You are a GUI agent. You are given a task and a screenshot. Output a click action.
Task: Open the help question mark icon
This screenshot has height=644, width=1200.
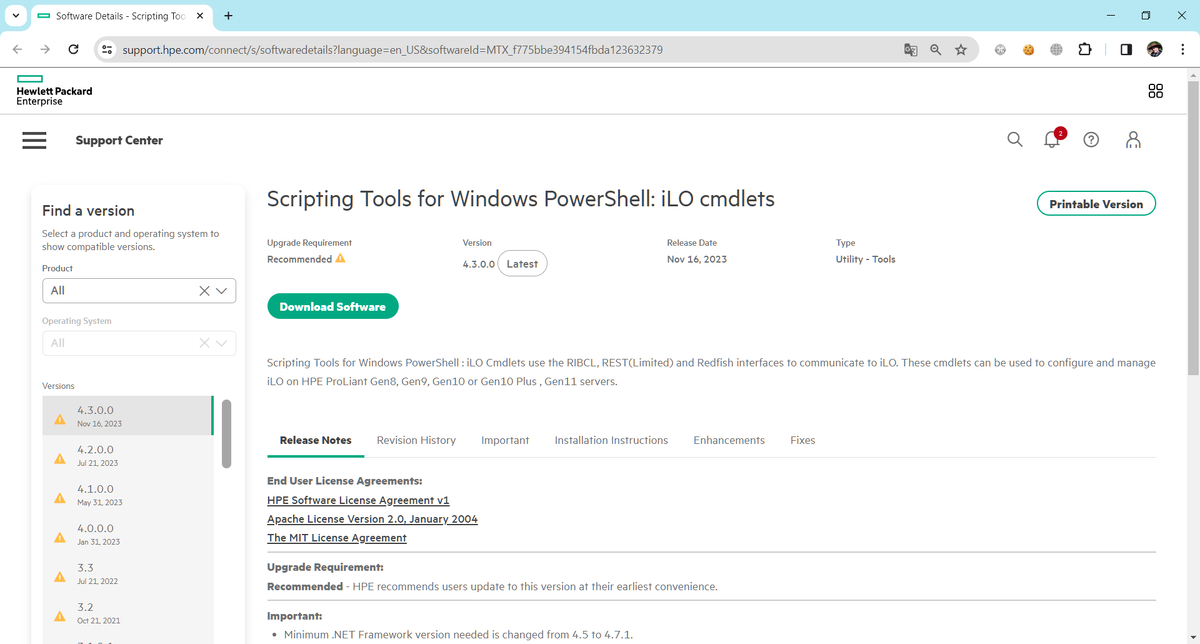(1092, 140)
